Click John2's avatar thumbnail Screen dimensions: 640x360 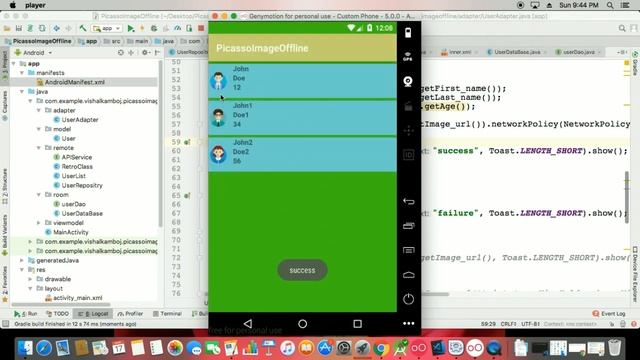[x=218, y=154]
